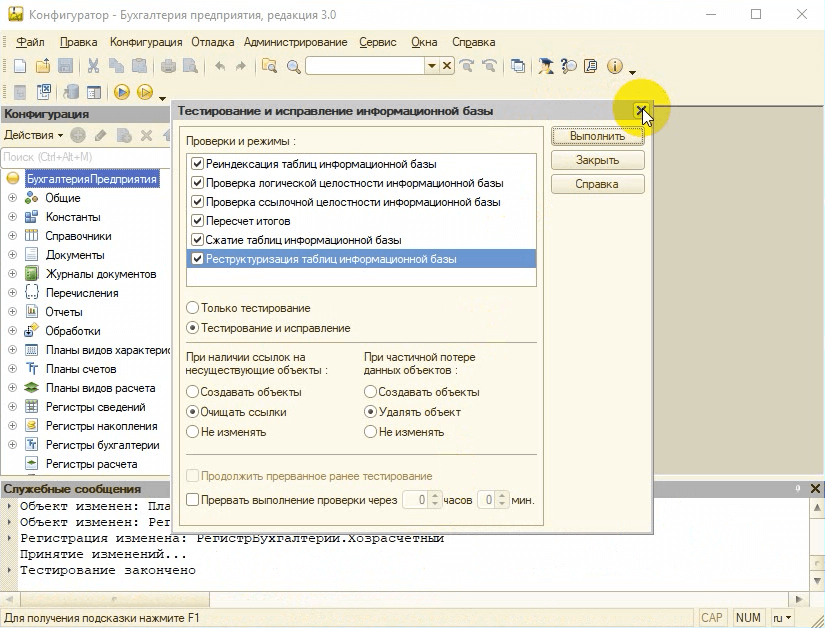Click the messages scroll right arrow
The height and width of the screenshot is (628, 825).
tap(799, 599)
